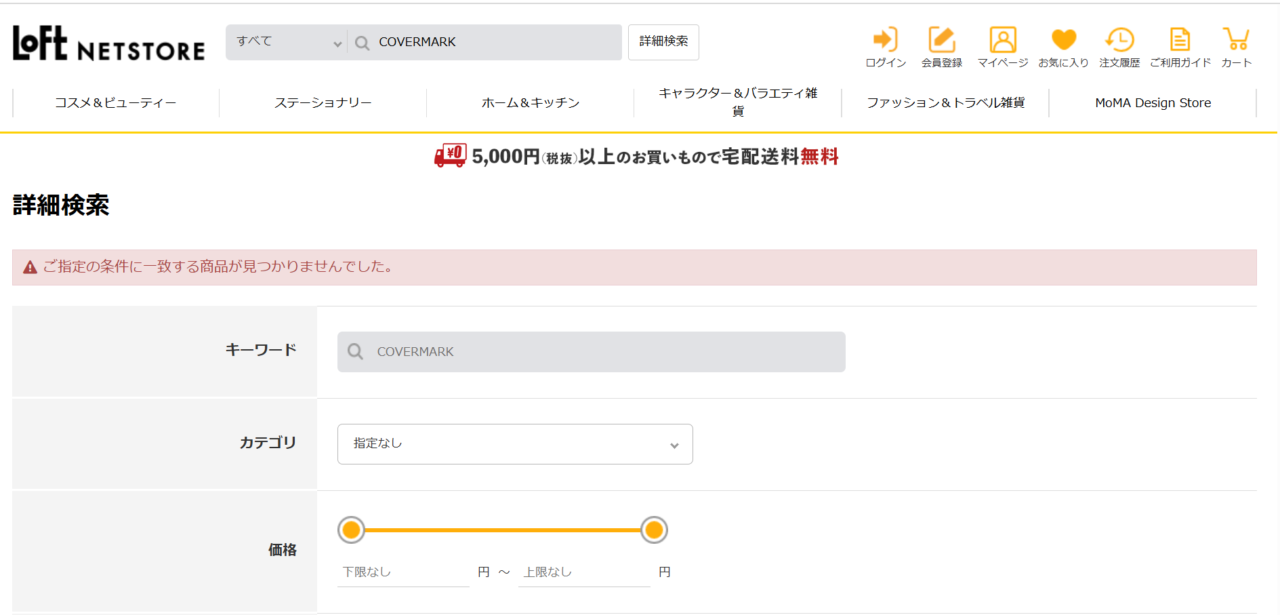This screenshot has width=1280, height=615.
Task: Open MoMA Design Store menu
Action: pyautogui.click(x=1153, y=103)
